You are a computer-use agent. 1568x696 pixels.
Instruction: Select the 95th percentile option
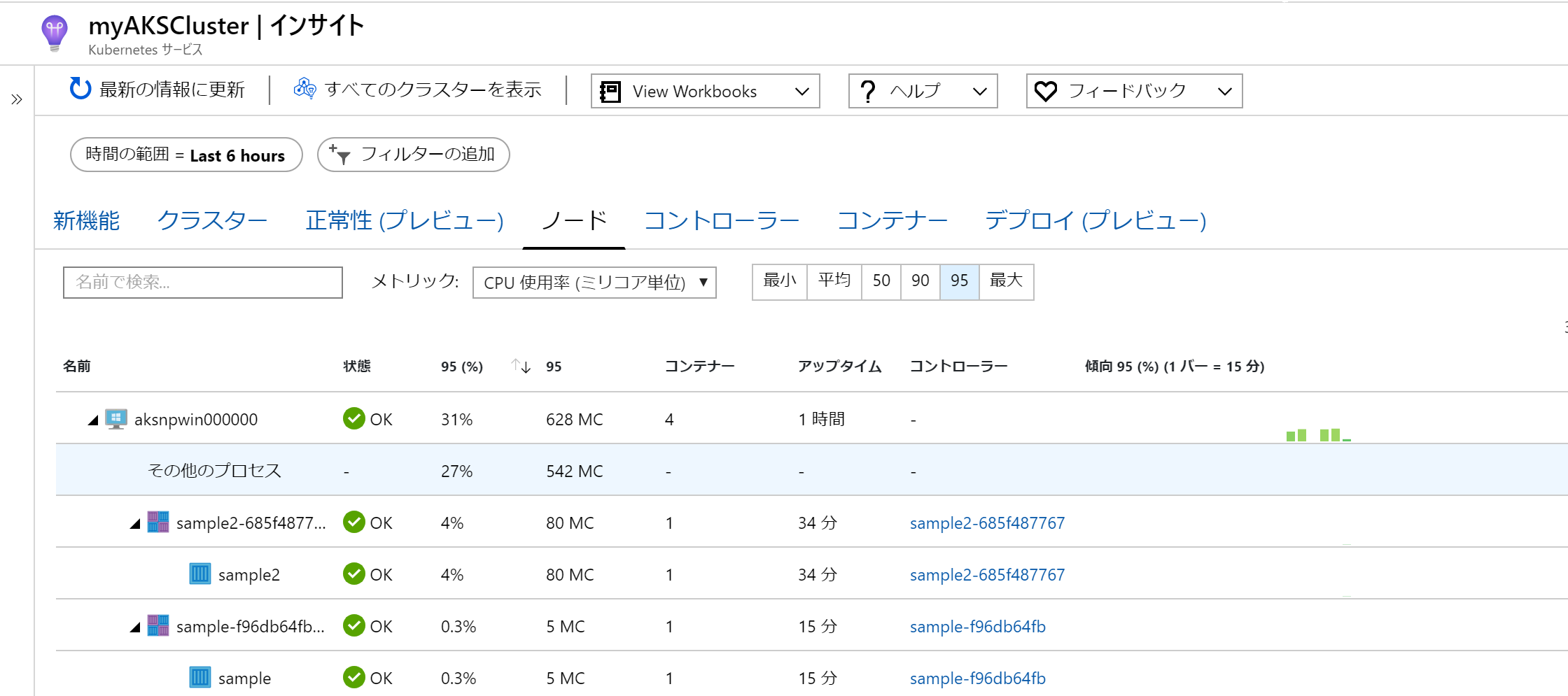pyautogui.click(x=960, y=281)
